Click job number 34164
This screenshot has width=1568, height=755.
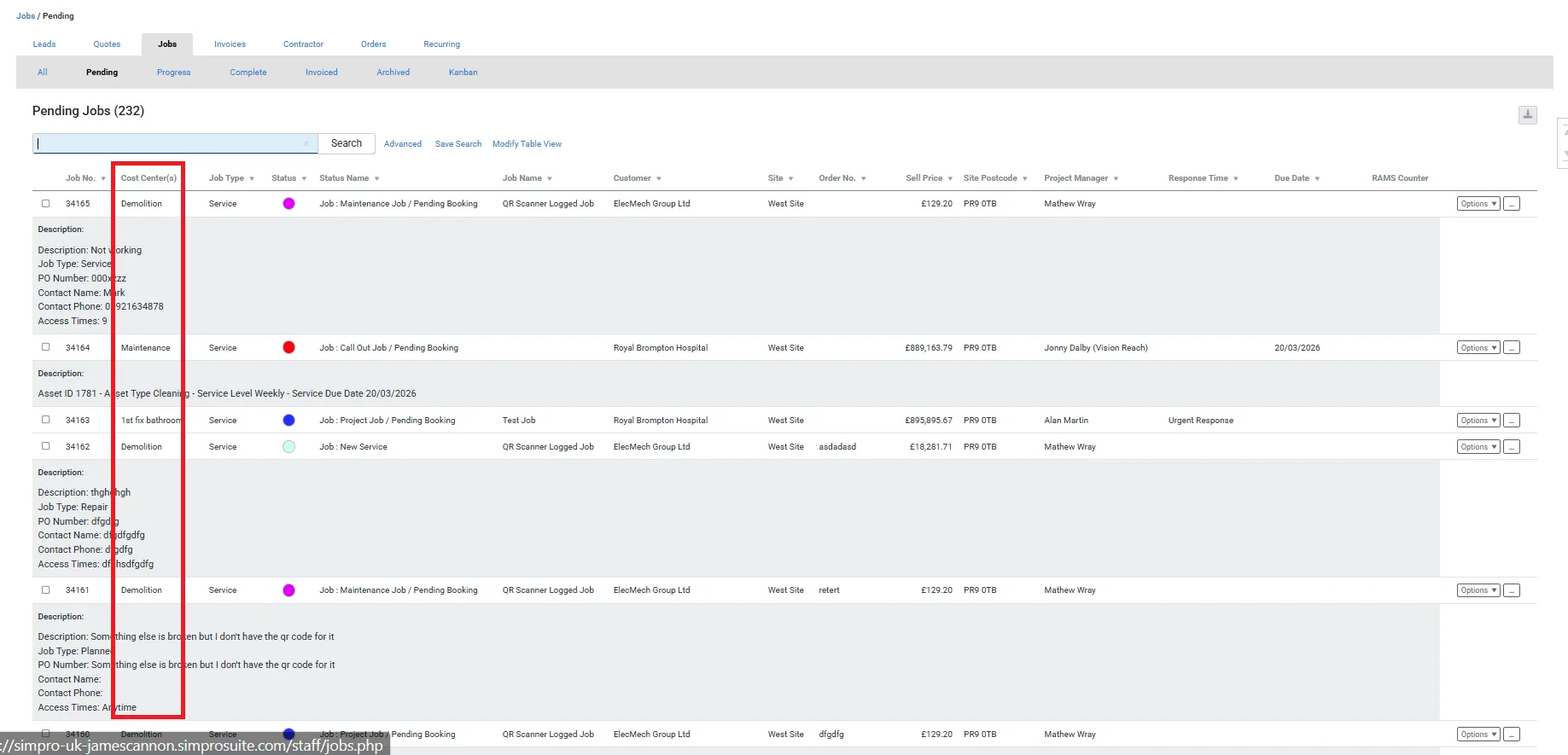[x=78, y=348]
